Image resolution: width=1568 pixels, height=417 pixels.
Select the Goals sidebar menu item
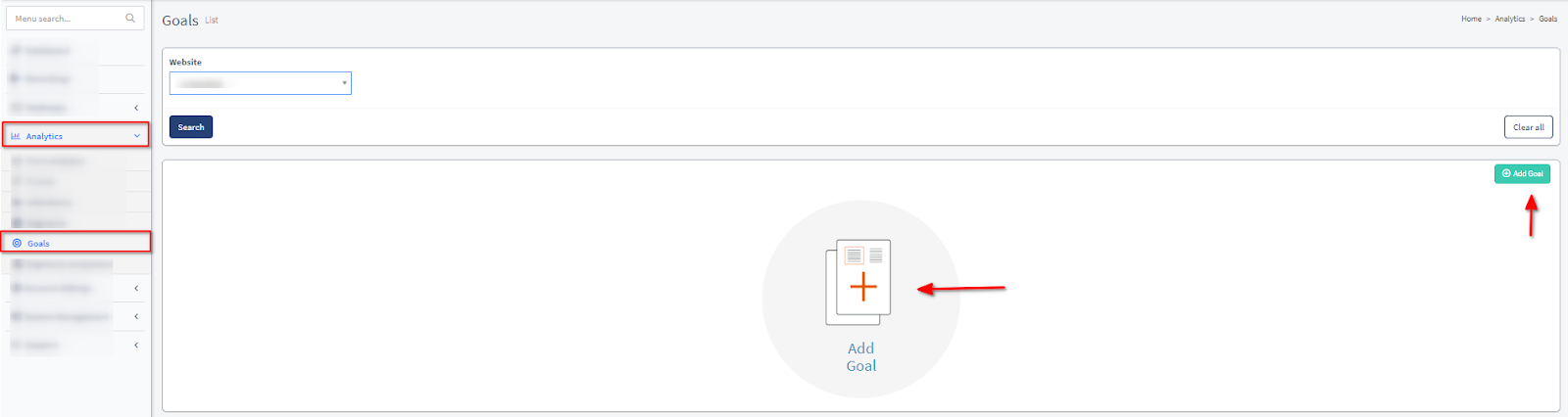(39, 243)
